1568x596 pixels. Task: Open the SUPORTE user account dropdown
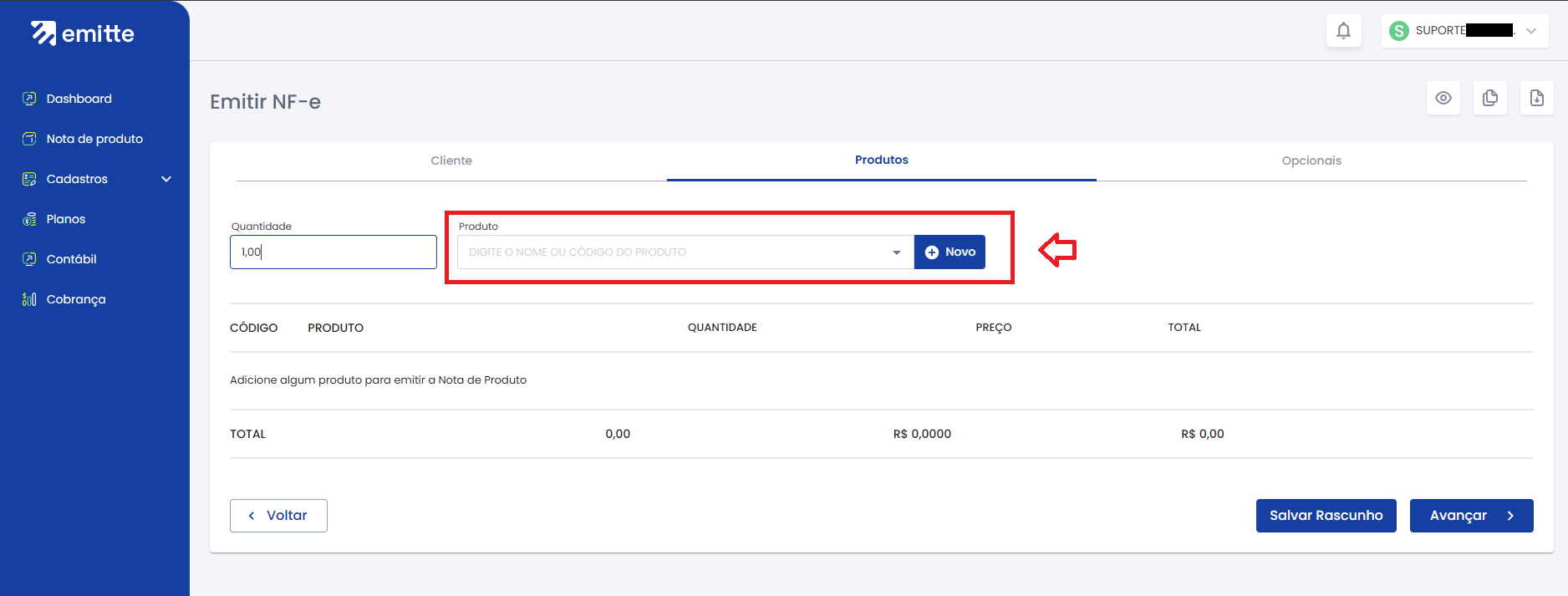pyautogui.click(x=1464, y=31)
